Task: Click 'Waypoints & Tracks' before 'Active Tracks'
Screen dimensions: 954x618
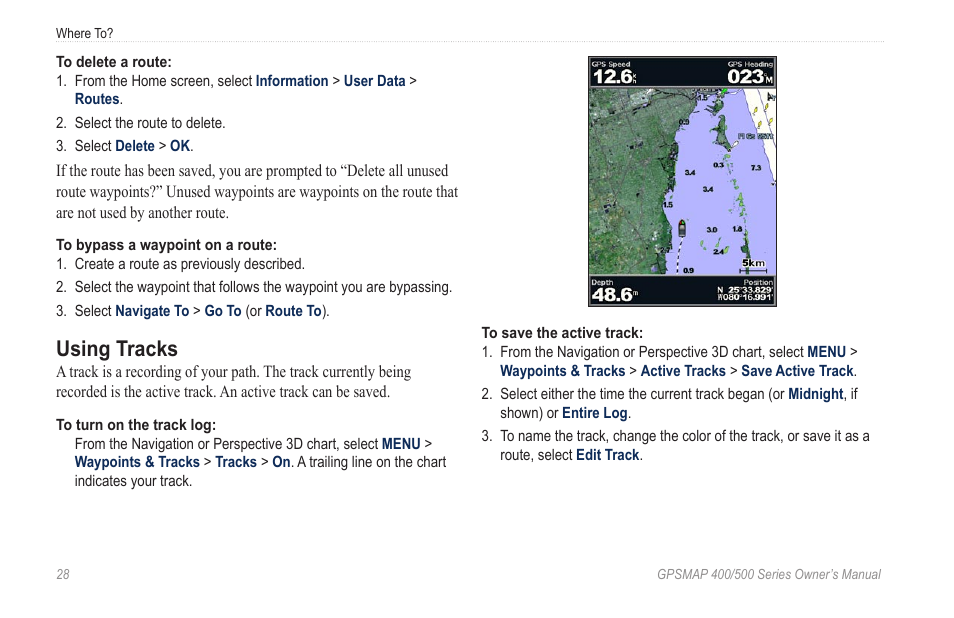Action: tap(562, 371)
